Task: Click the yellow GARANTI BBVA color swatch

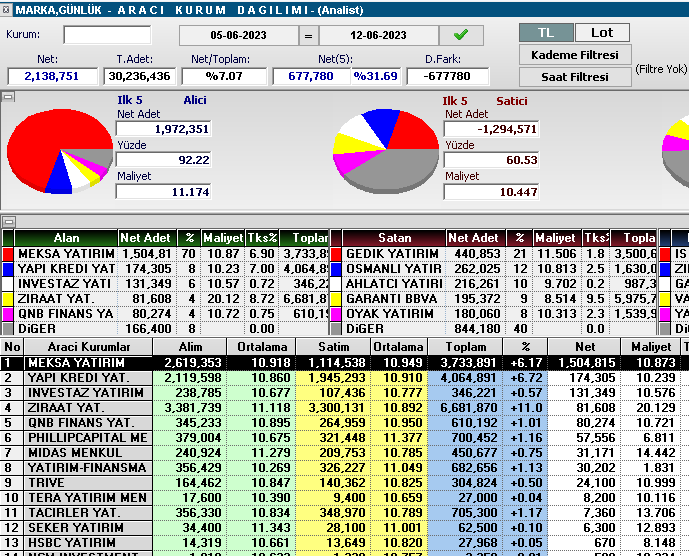Action: point(336,299)
